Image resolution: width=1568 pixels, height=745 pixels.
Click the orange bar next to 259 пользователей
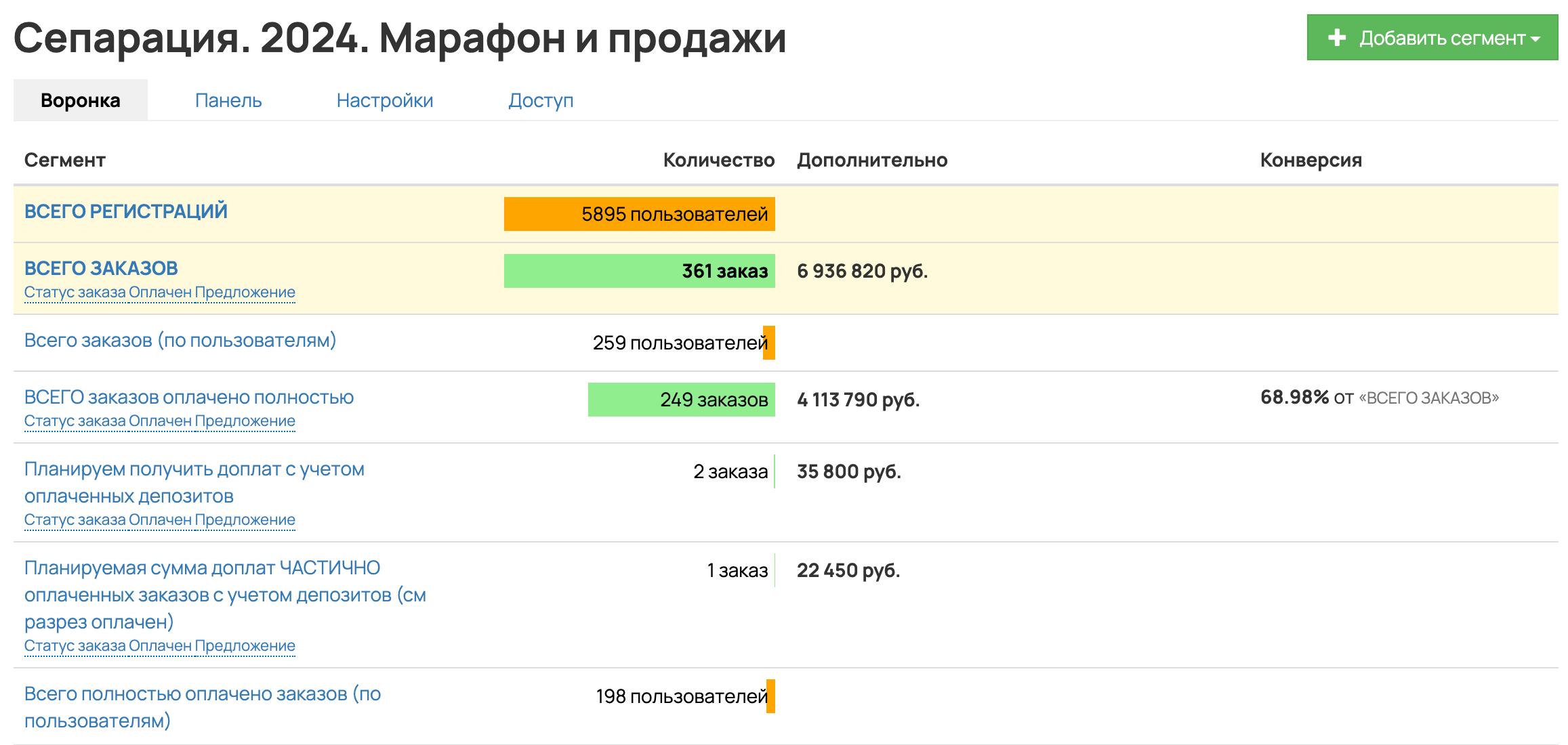769,342
